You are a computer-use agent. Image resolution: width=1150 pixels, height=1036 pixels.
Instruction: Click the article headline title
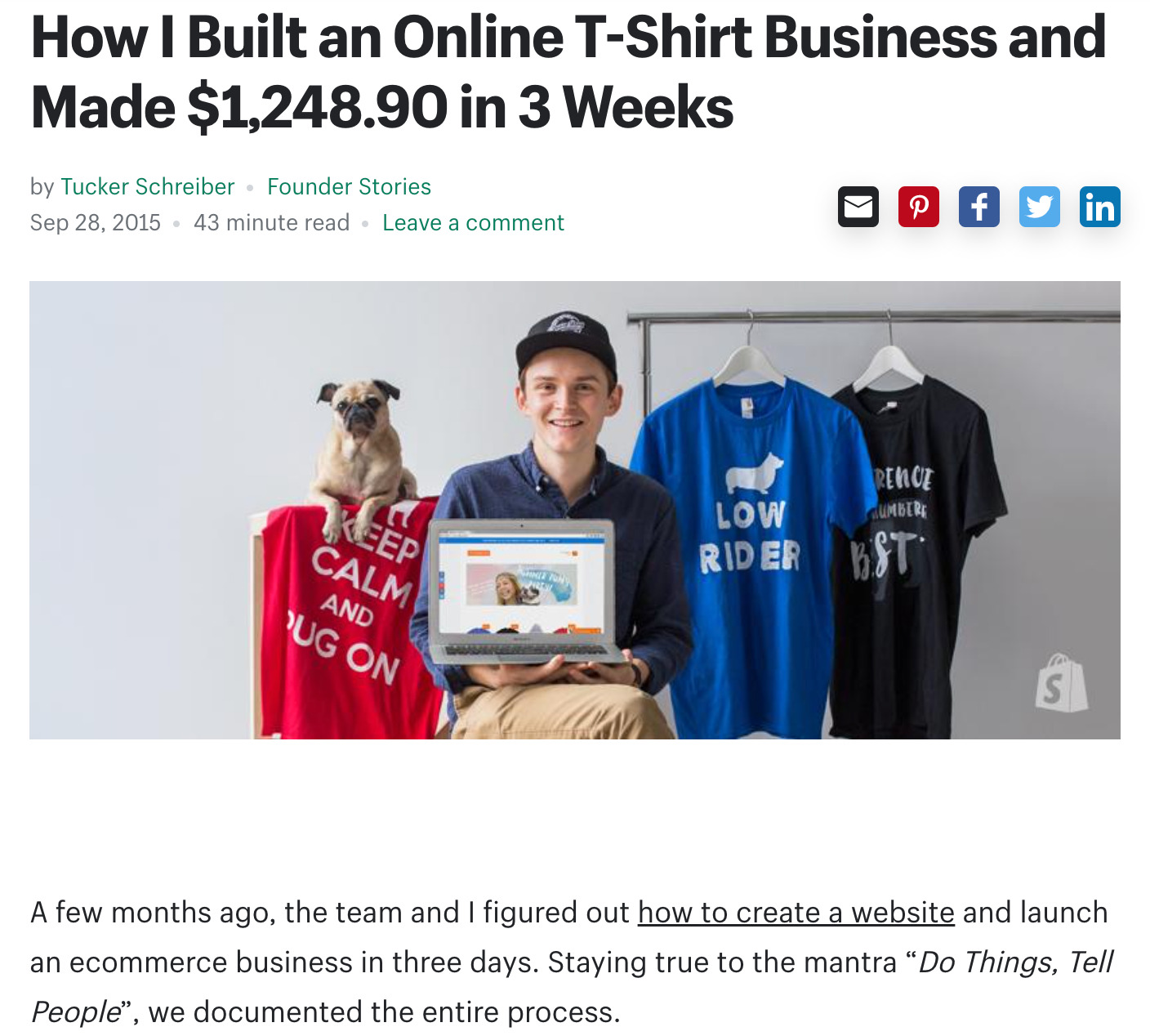pyautogui.click(x=568, y=72)
